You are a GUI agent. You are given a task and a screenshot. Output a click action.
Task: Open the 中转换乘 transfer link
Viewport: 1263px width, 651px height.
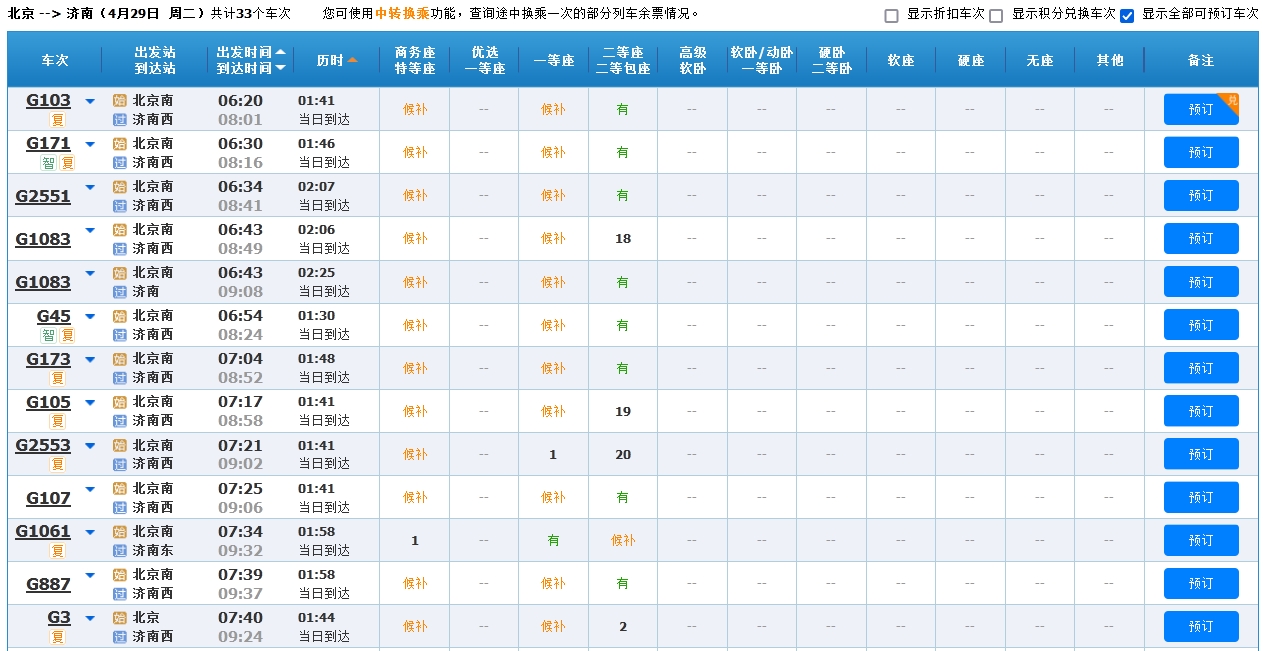point(402,14)
